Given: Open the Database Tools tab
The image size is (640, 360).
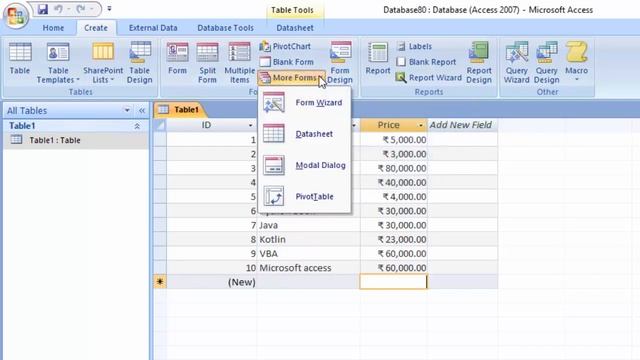Looking at the screenshot, I should pyautogui.click(x=225, y=28).
